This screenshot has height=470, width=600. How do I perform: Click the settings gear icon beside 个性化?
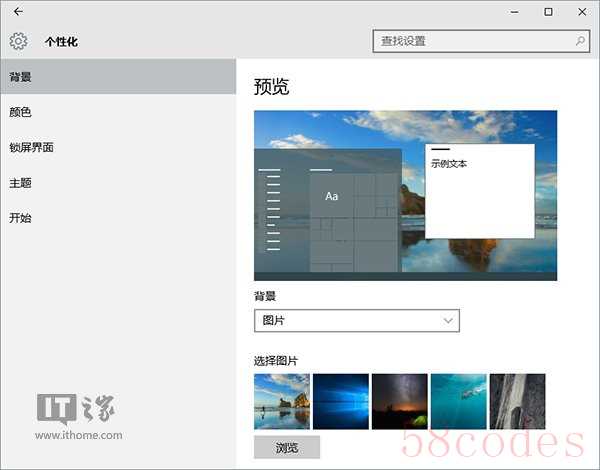[x=18, y=41]
